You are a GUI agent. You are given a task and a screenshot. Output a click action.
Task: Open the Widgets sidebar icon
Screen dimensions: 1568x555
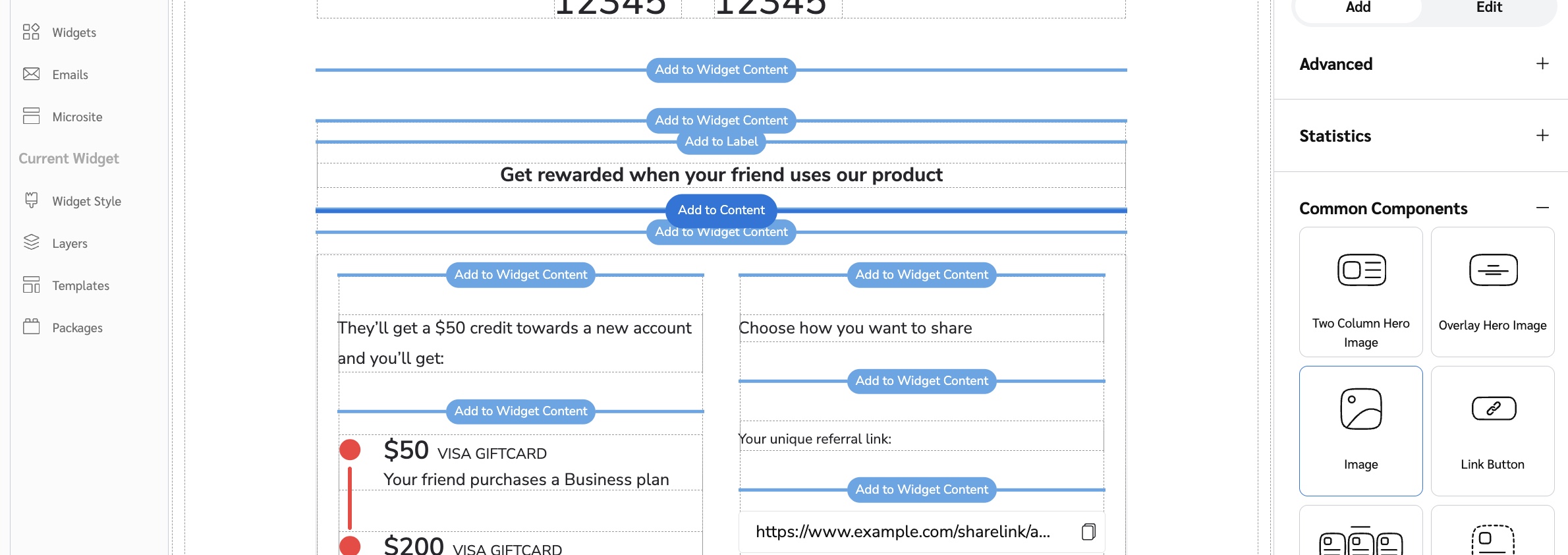click(x=31, y=32)
